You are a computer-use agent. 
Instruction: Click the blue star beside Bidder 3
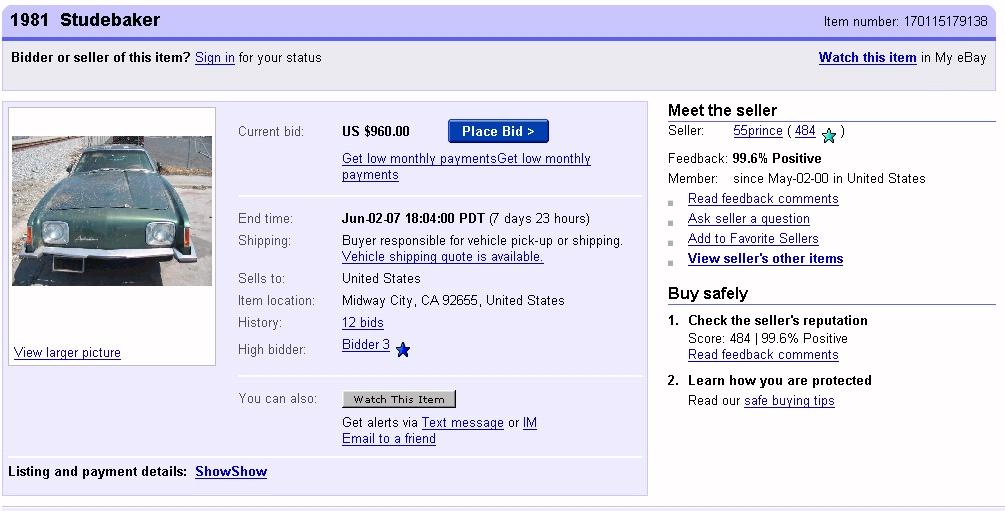(403, 349)
